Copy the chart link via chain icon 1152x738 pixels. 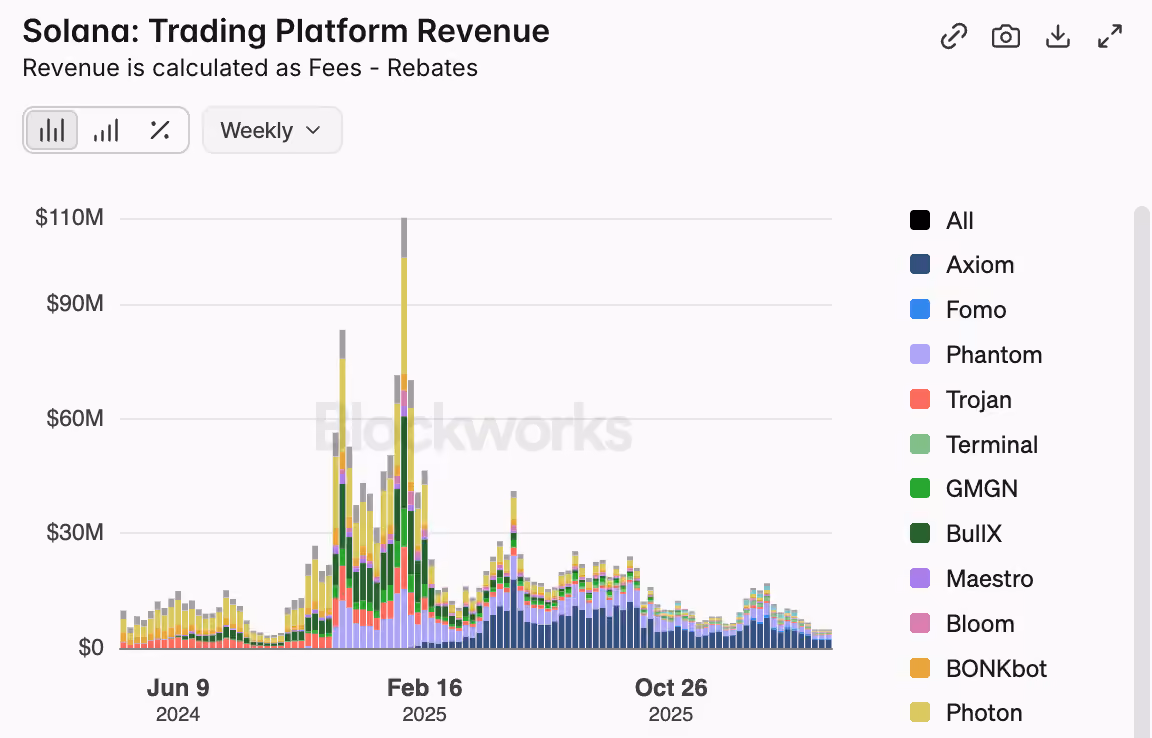[954, 36]
